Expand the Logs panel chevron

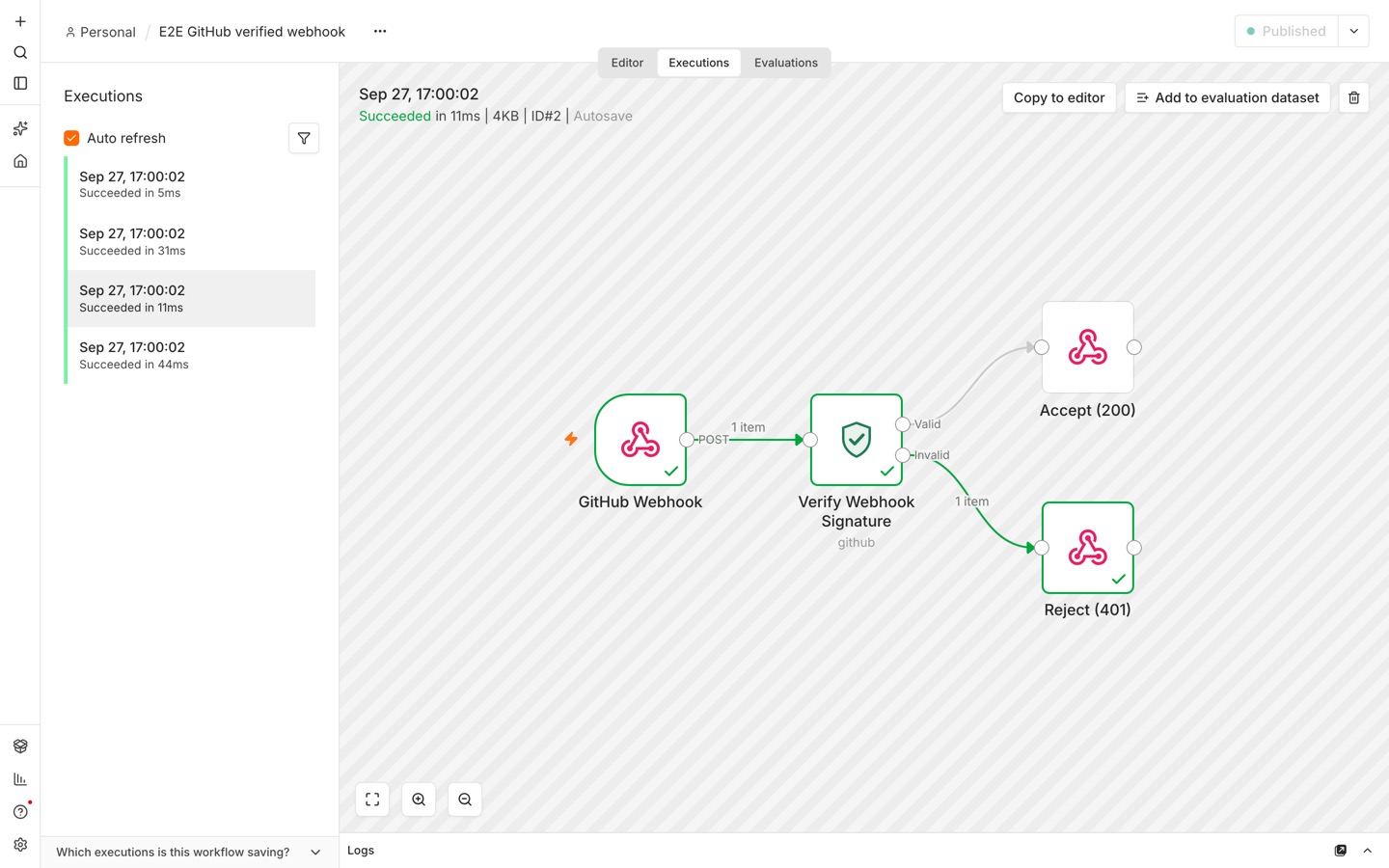coord(1367,851)
